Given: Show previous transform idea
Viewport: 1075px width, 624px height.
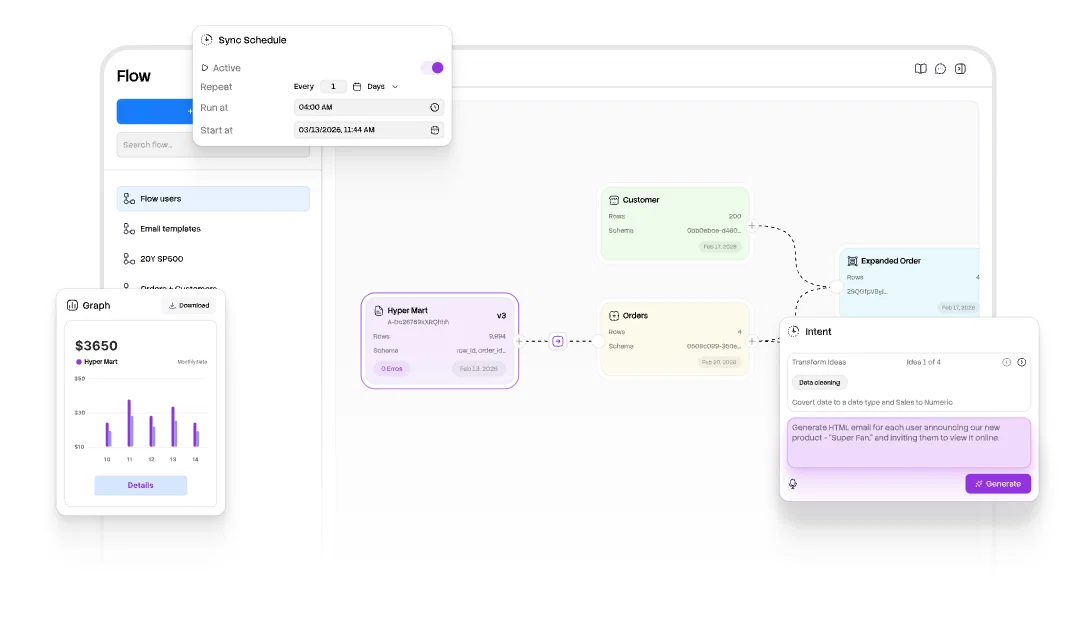Looking at the screenshot, I should coord(1006,362).
